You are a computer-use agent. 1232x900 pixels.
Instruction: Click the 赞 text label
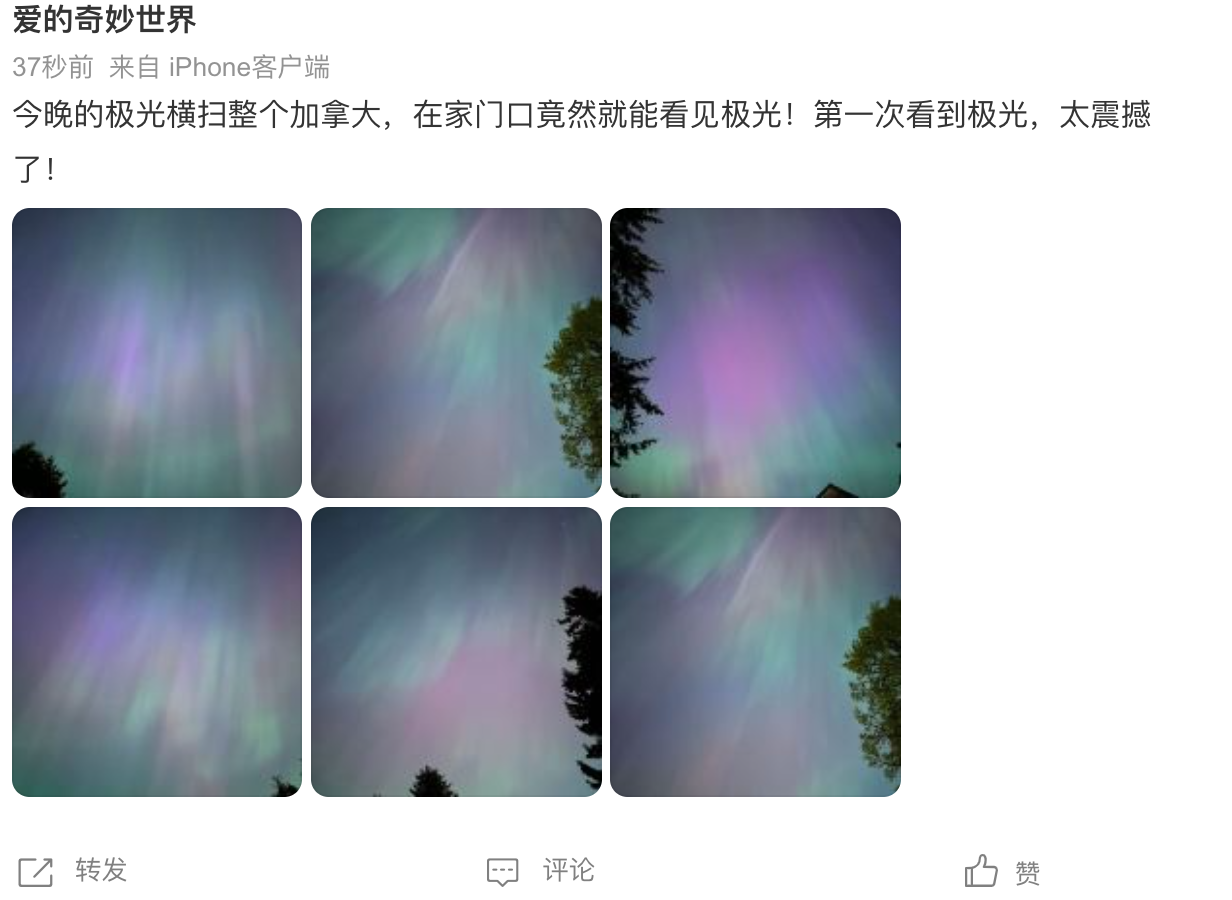pyautogui.click(x=1028, y=873)
